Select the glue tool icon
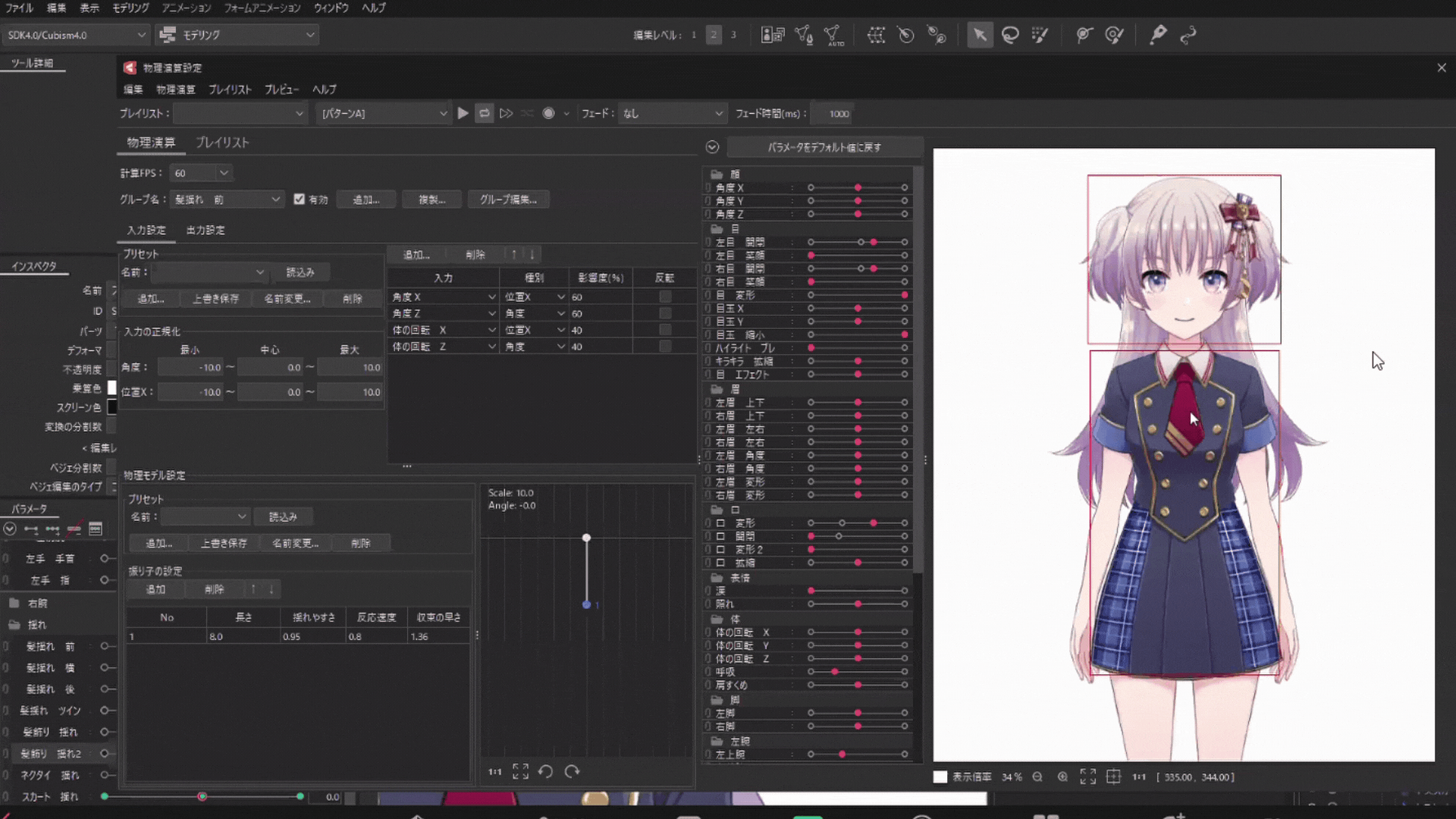This screenshot has height=819, width=1456. point(1084,35)
